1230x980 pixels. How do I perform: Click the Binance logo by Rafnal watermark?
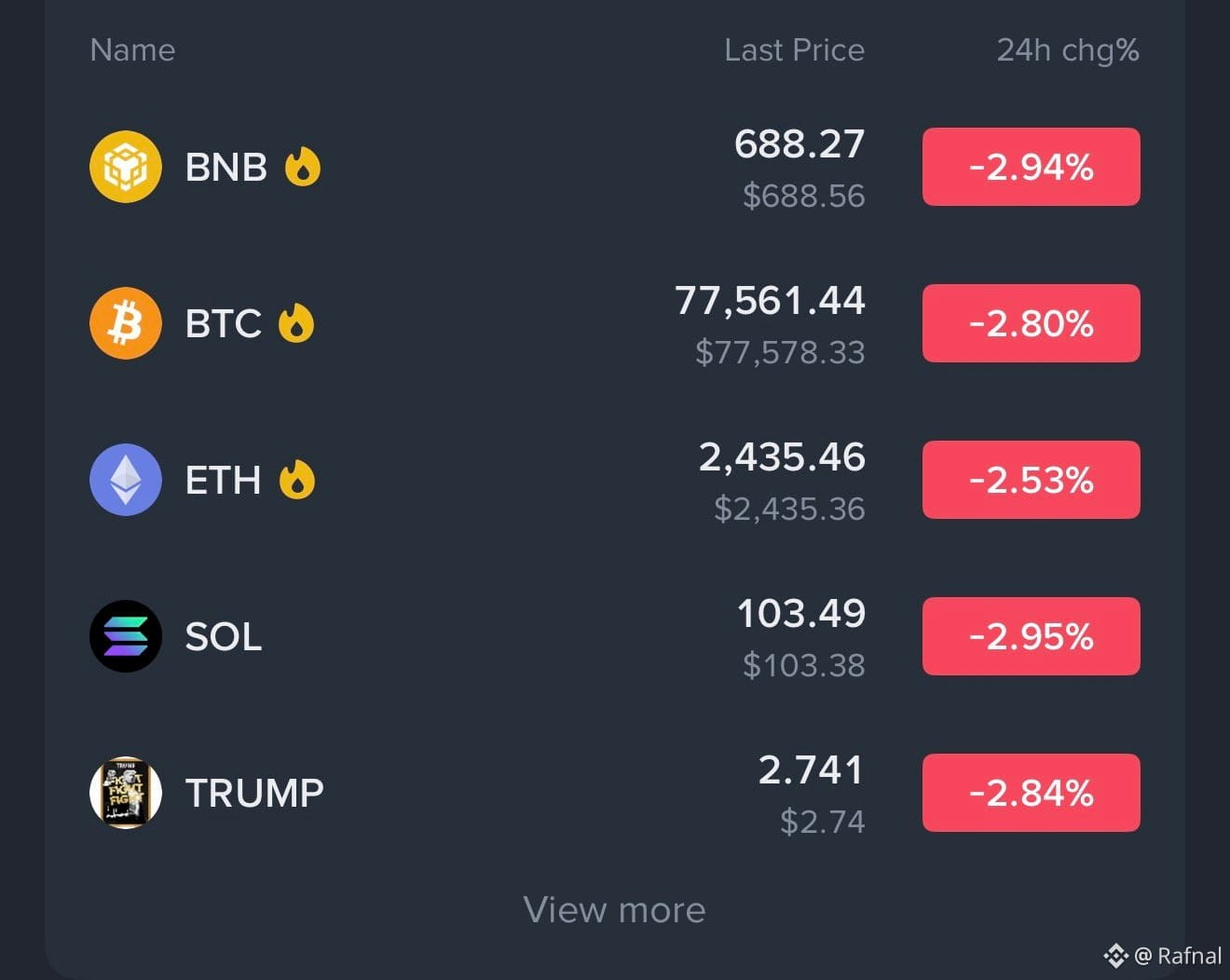(x=1115, y=956)
